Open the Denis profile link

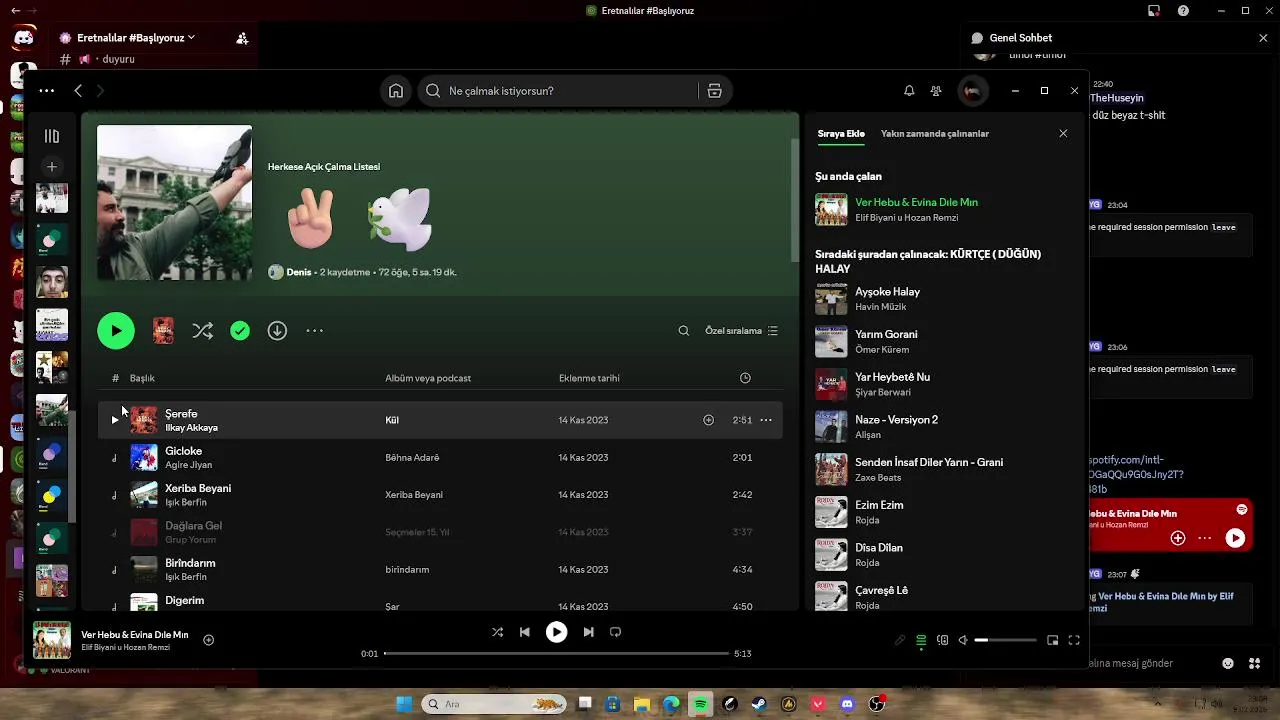click(x=299, y=272)
